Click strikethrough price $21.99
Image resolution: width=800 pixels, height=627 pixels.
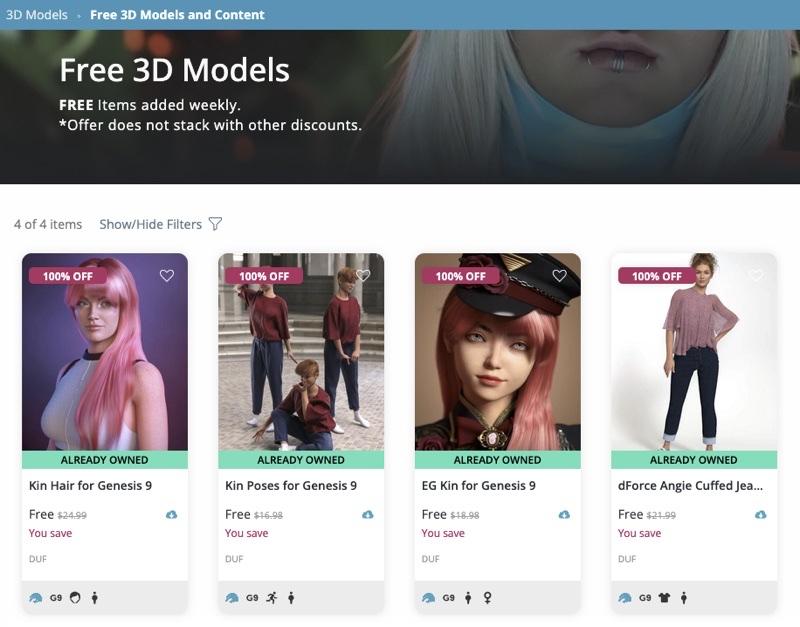pos(661,515)
